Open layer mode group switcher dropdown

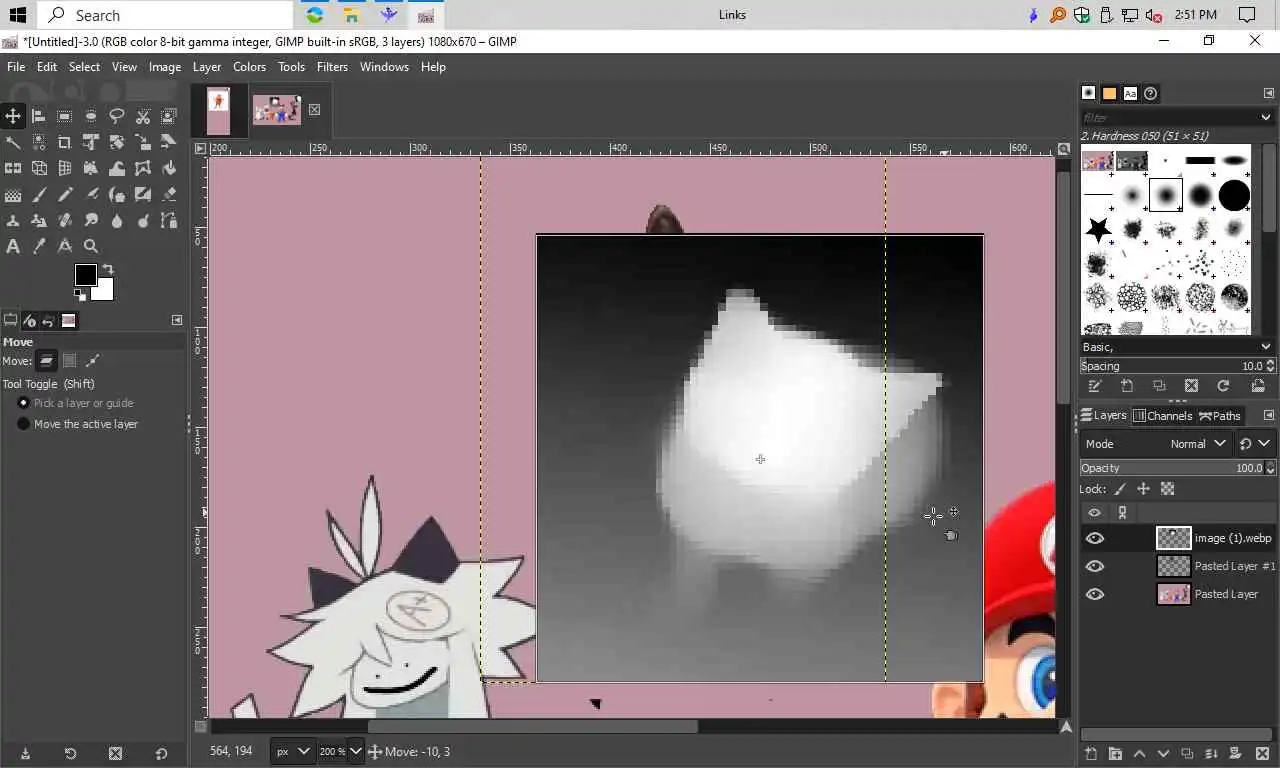1255,444
